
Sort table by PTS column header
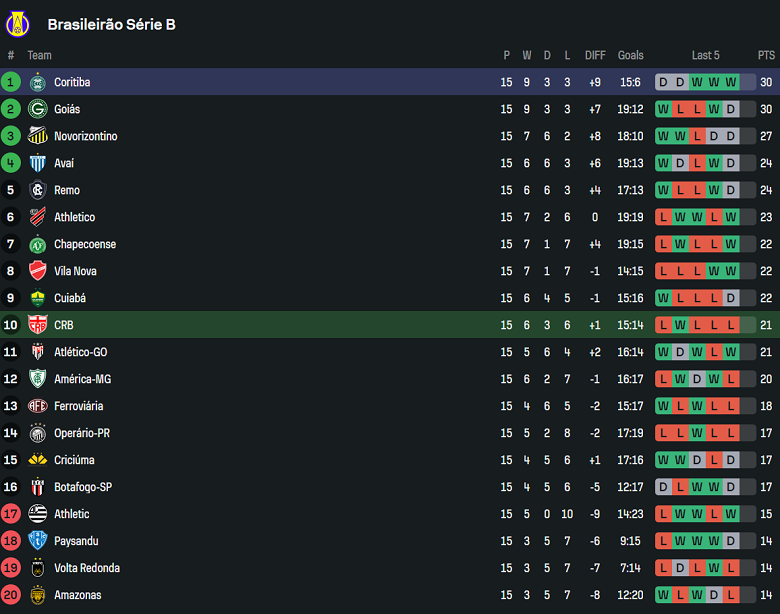766,55
